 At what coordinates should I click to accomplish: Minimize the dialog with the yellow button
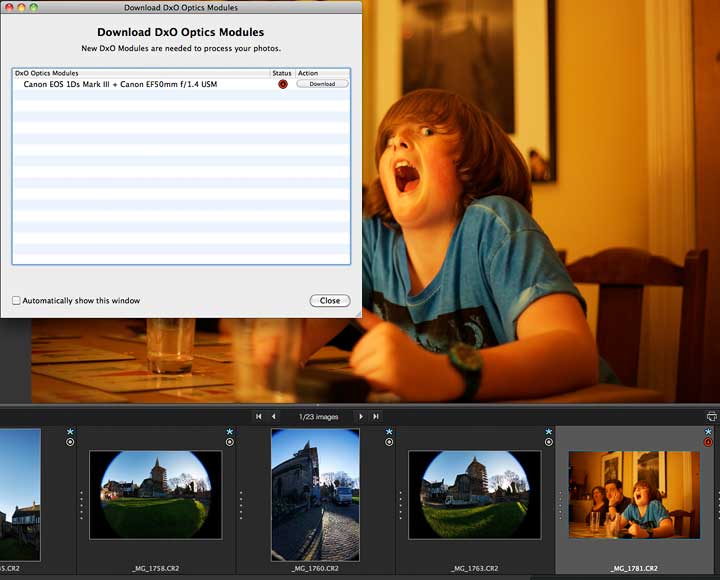coord(21,7)
